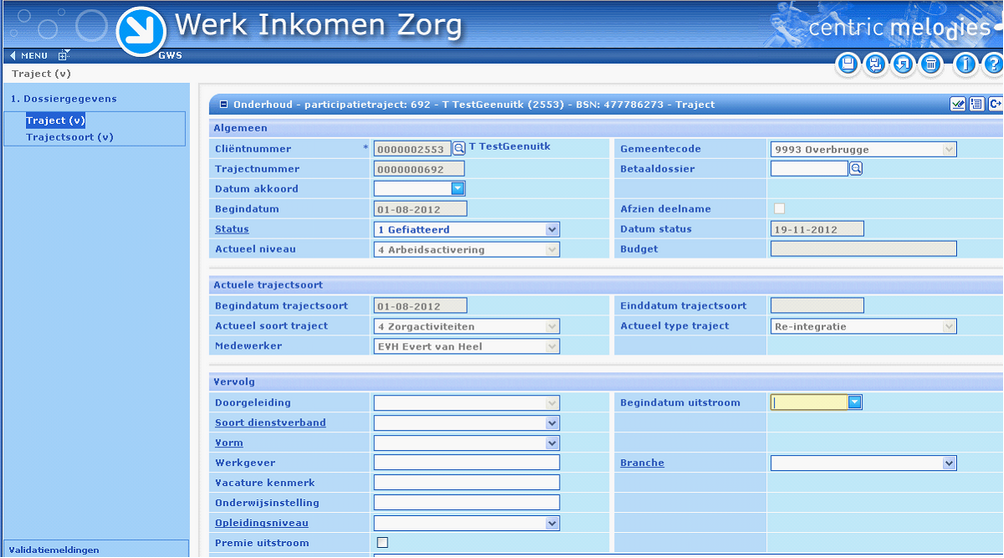Click the Werkgever input field
The height and width of the screenshot is (558, 1004).
point(467,463)
